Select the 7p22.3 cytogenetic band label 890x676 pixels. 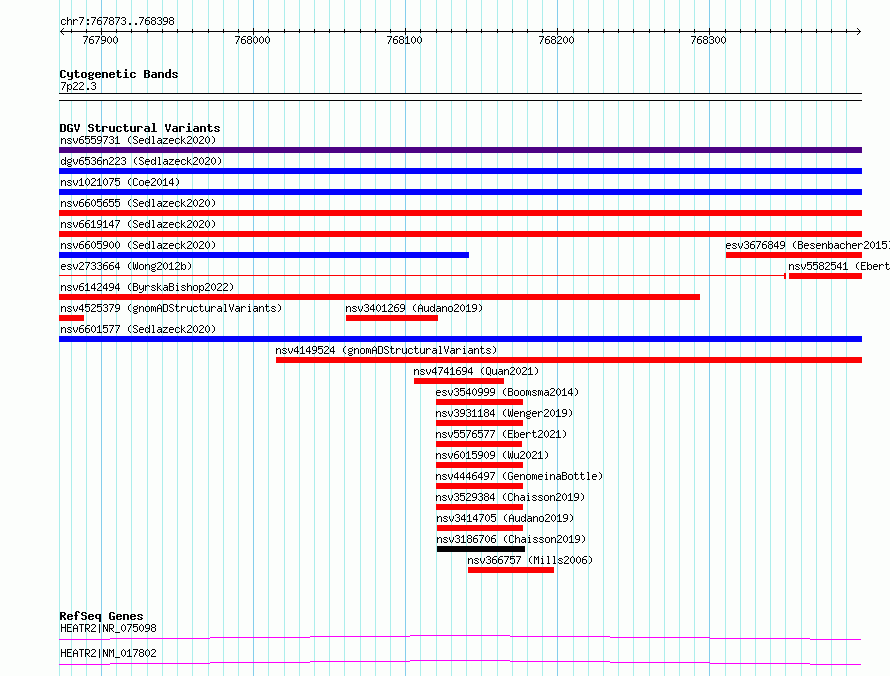(x=78, y=86)
